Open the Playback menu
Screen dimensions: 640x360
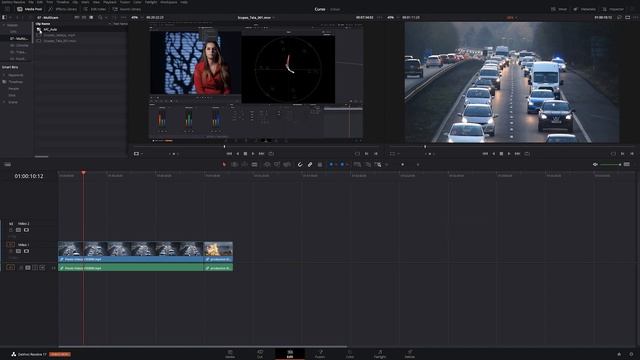pyautogui.click(x=110, y=2)
